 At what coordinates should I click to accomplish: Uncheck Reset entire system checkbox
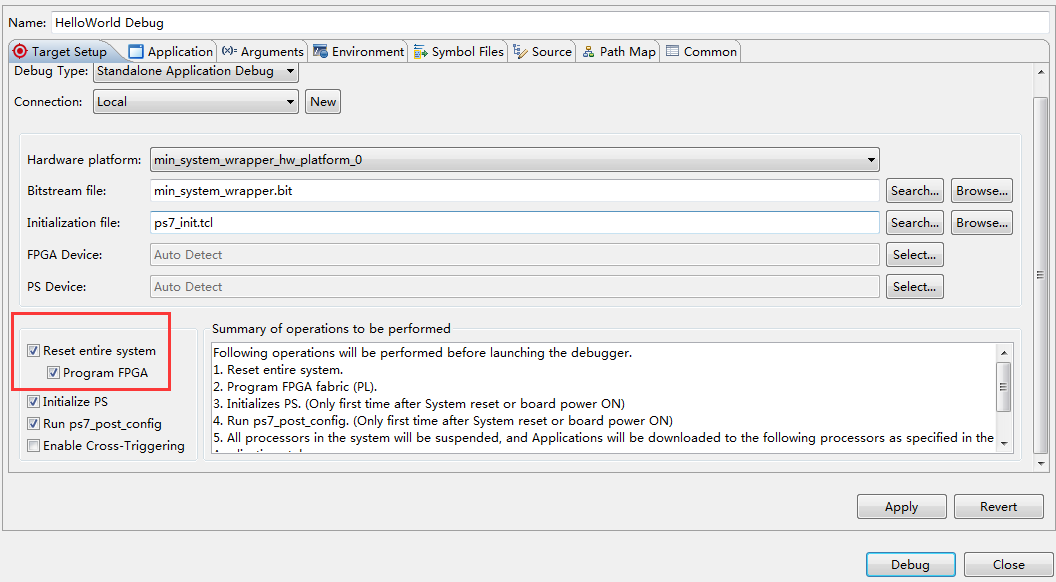point(34,351)
